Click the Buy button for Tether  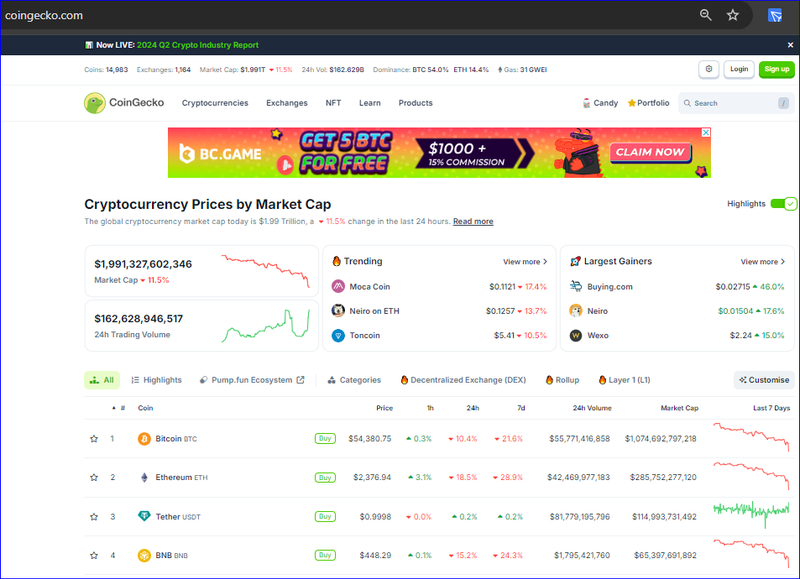(325, 516)
